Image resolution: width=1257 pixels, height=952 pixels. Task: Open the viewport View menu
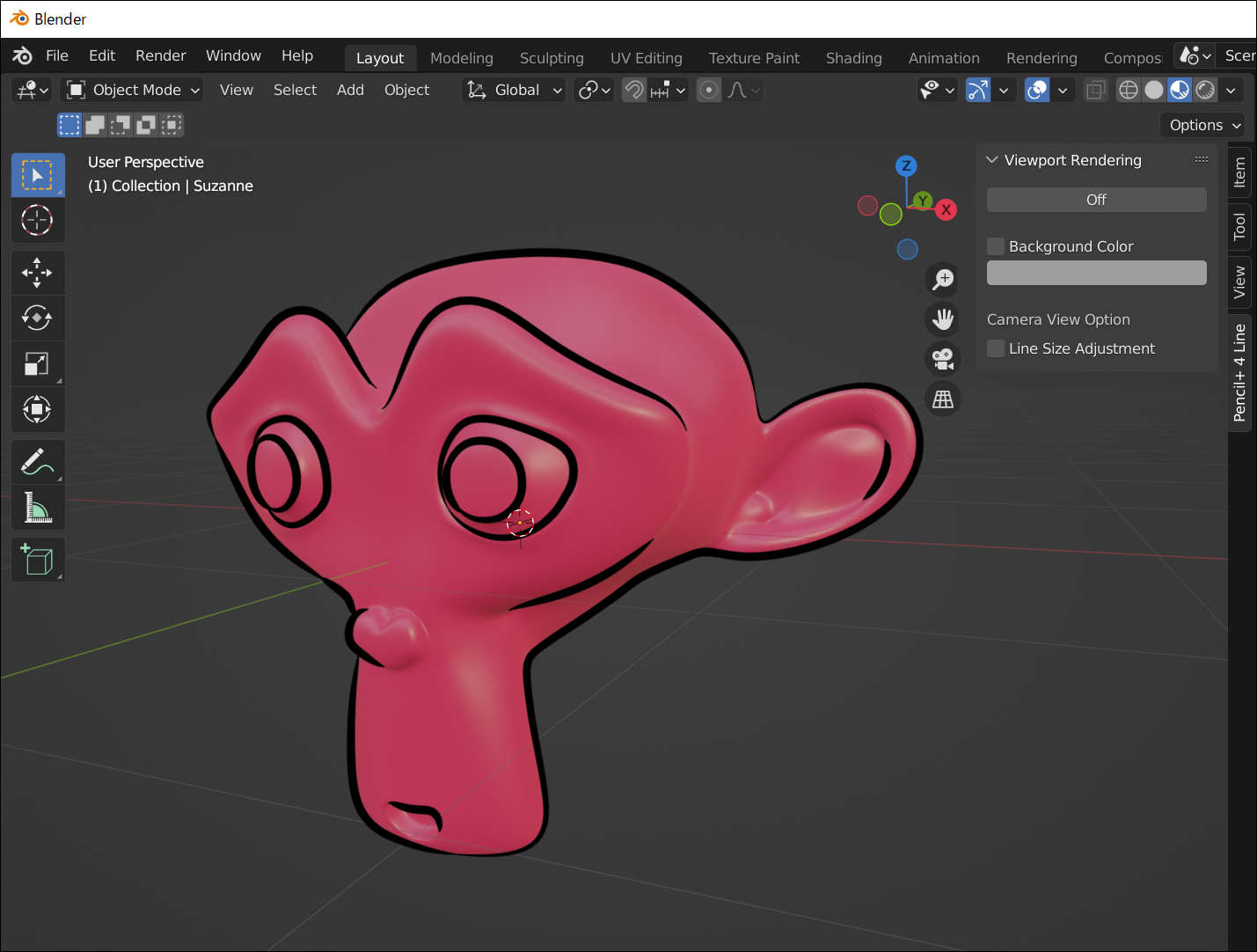[237, 90]
